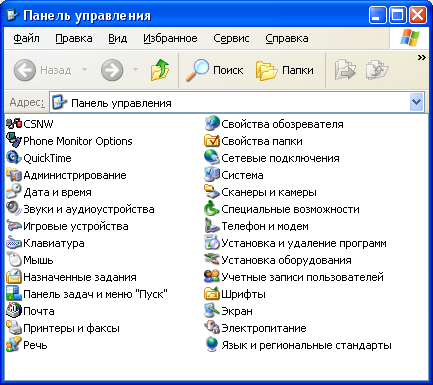
Task: Open the Администрирование icon
Action: coord(14,175)
